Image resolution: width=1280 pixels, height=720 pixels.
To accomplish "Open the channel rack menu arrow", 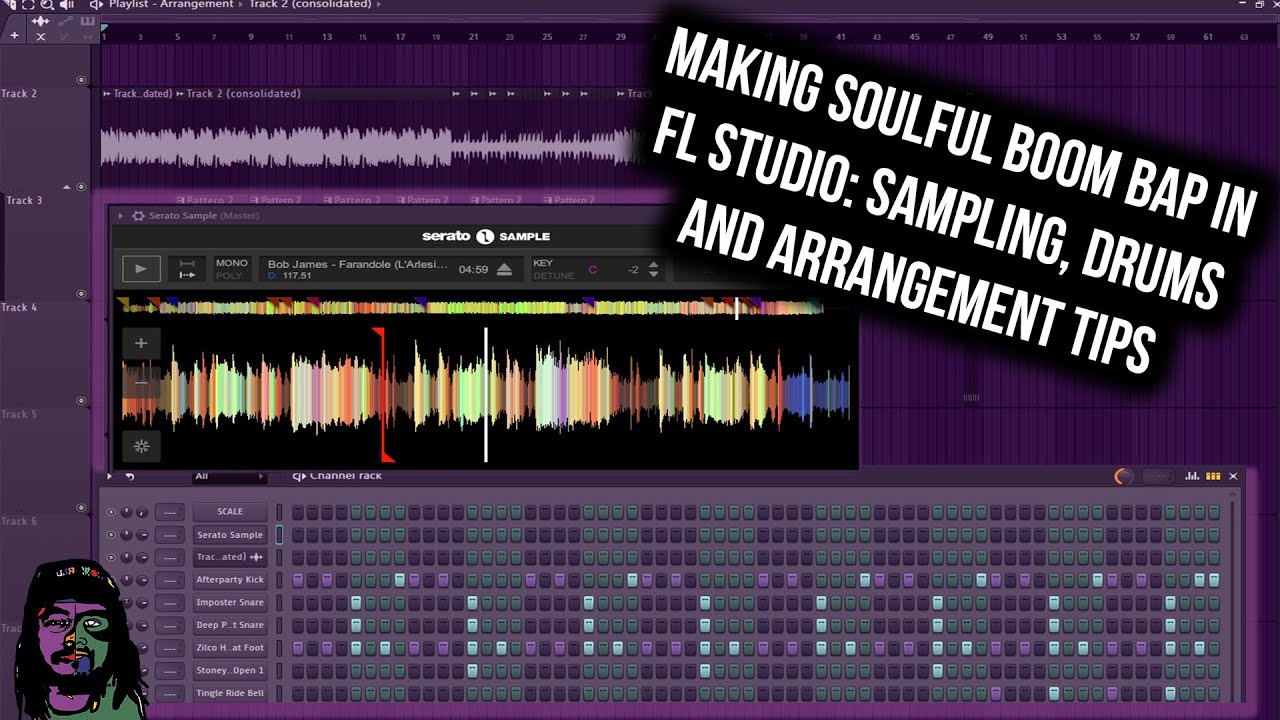I will tap(110, 477).
